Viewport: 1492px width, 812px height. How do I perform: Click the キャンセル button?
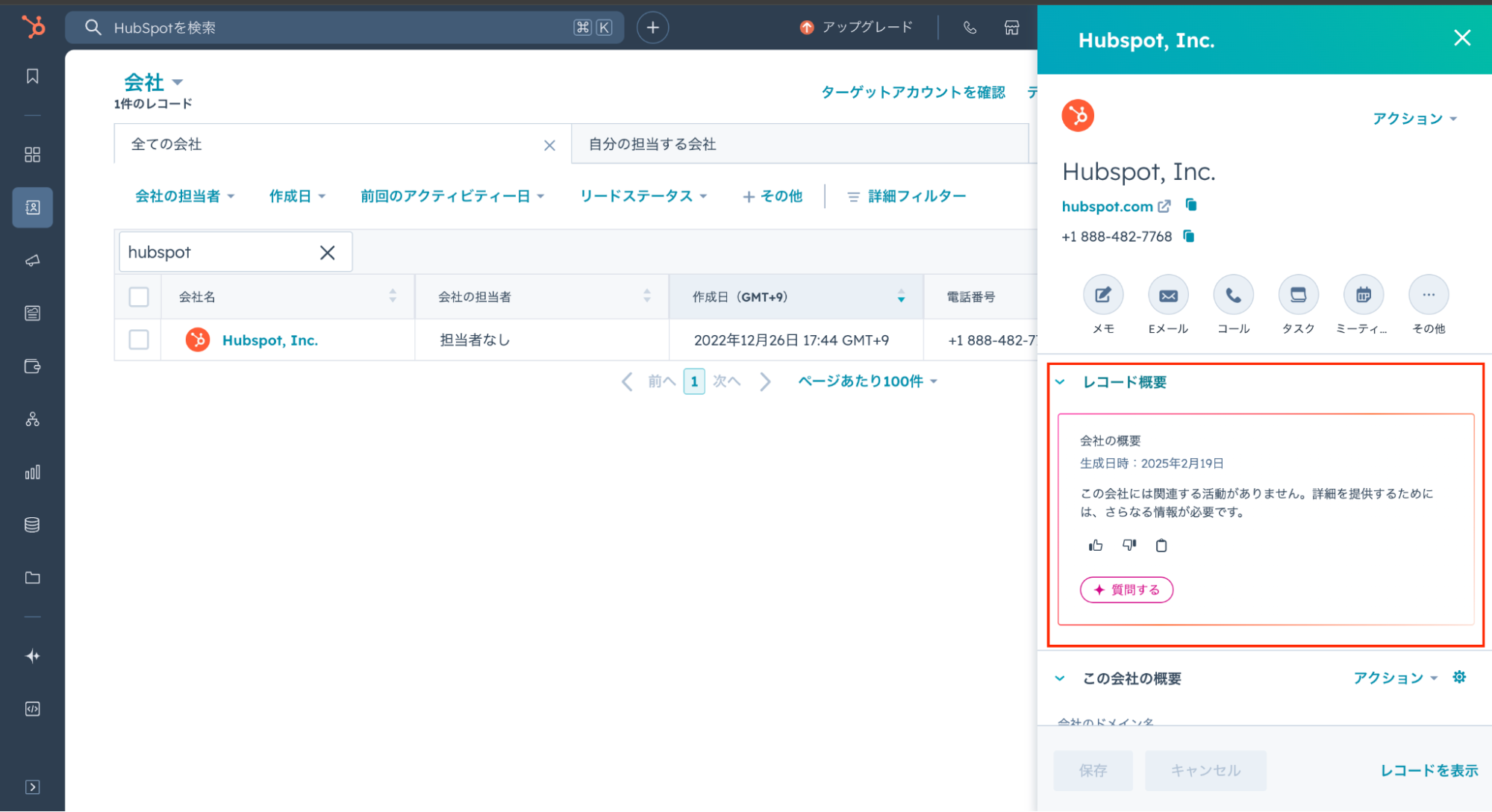[1205, 770]
